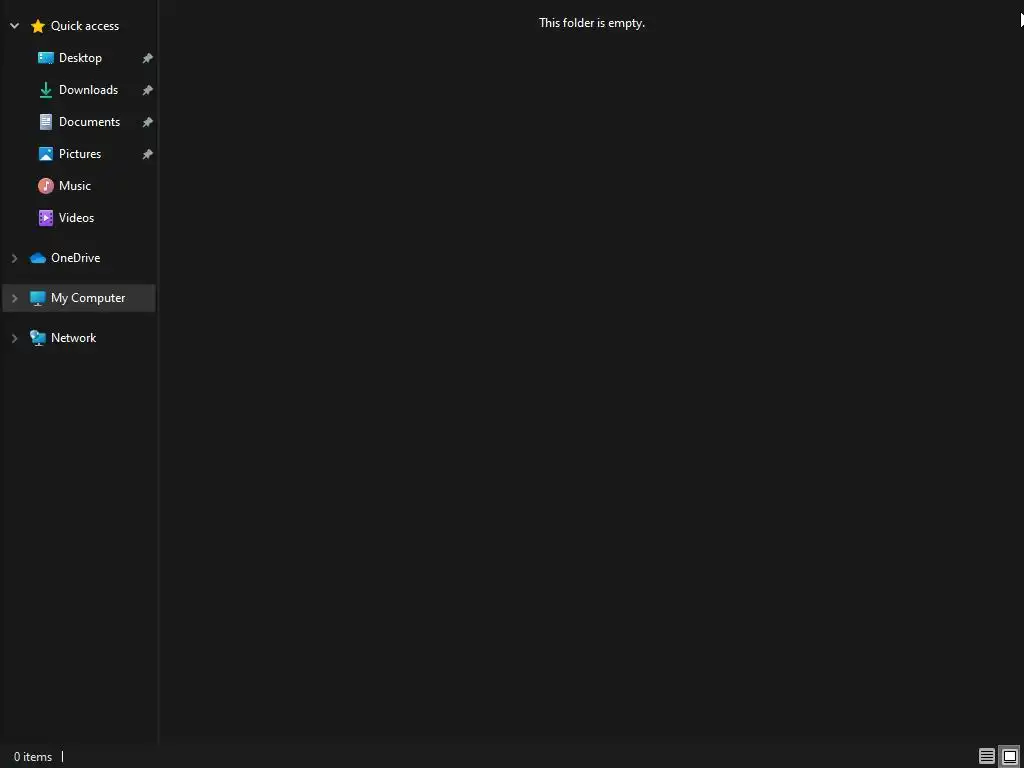Expand the OneDrive node
This screenshot has width=1024, height=768.
14,259
